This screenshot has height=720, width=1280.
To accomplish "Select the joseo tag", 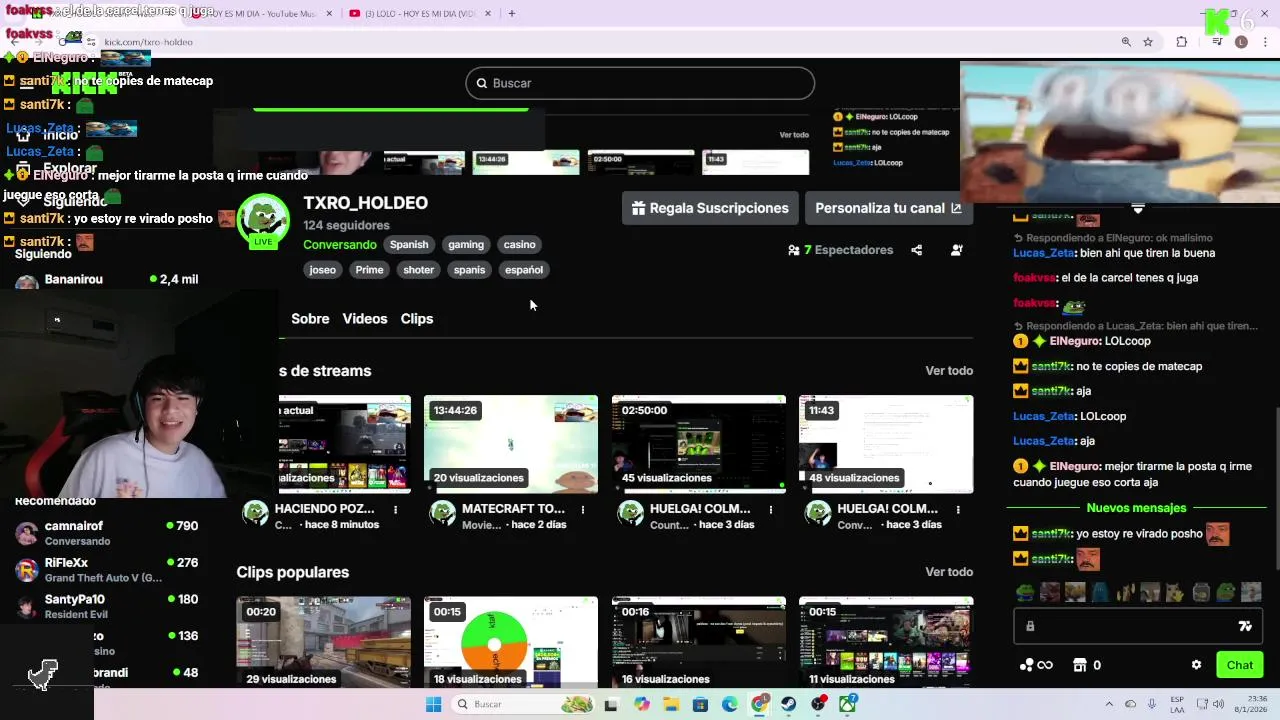I will pyautogui.click(x=323, y=270).
